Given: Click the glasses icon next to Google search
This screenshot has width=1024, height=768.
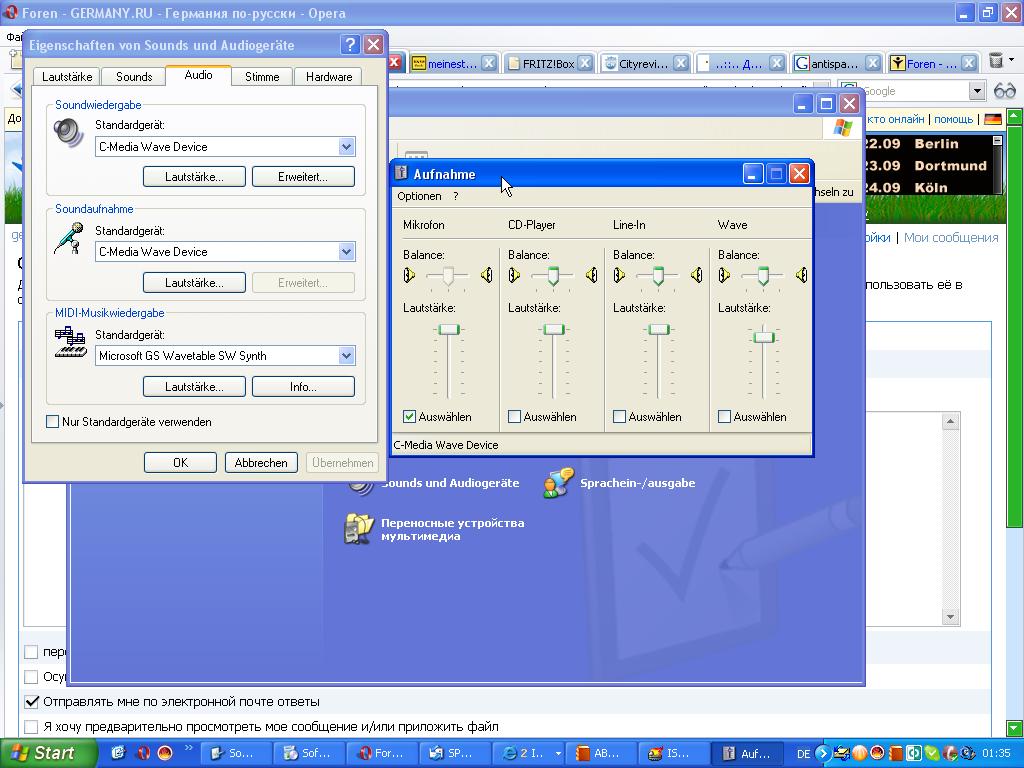Looking at the screenshot, I should click(x=1004, y=91).
